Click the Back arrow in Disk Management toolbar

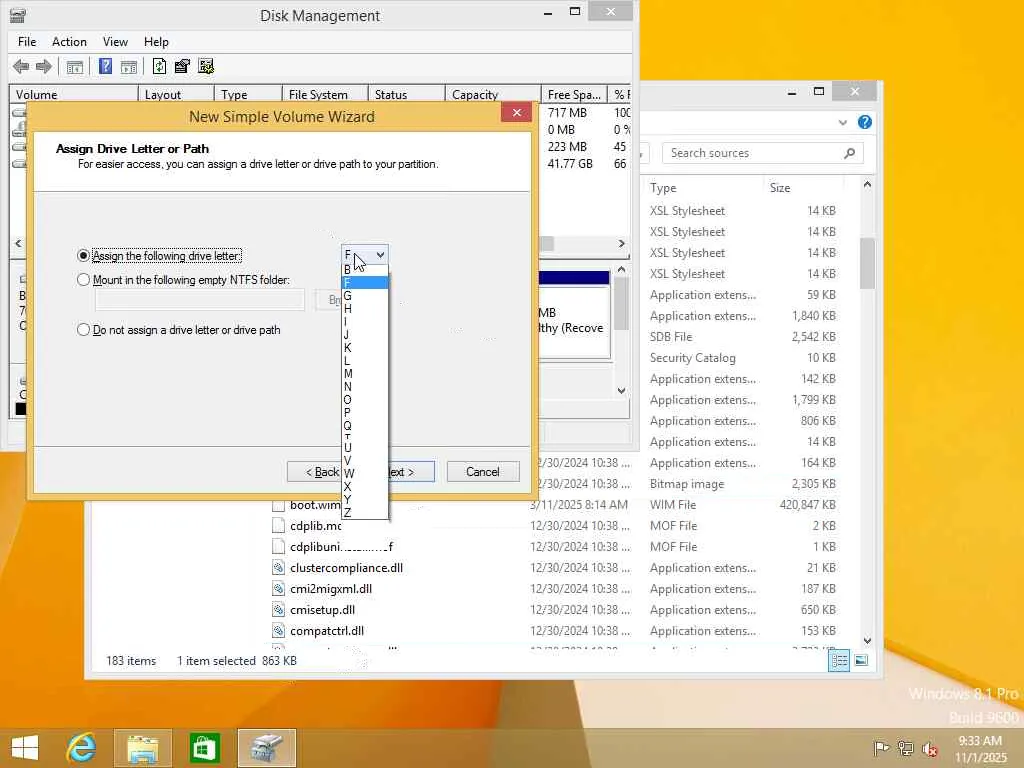[21, 66]
